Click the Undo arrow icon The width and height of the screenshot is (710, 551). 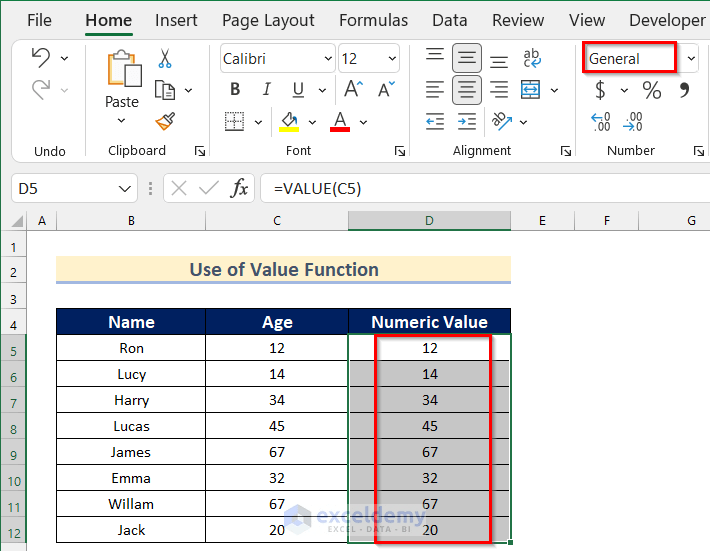(41, 58)
